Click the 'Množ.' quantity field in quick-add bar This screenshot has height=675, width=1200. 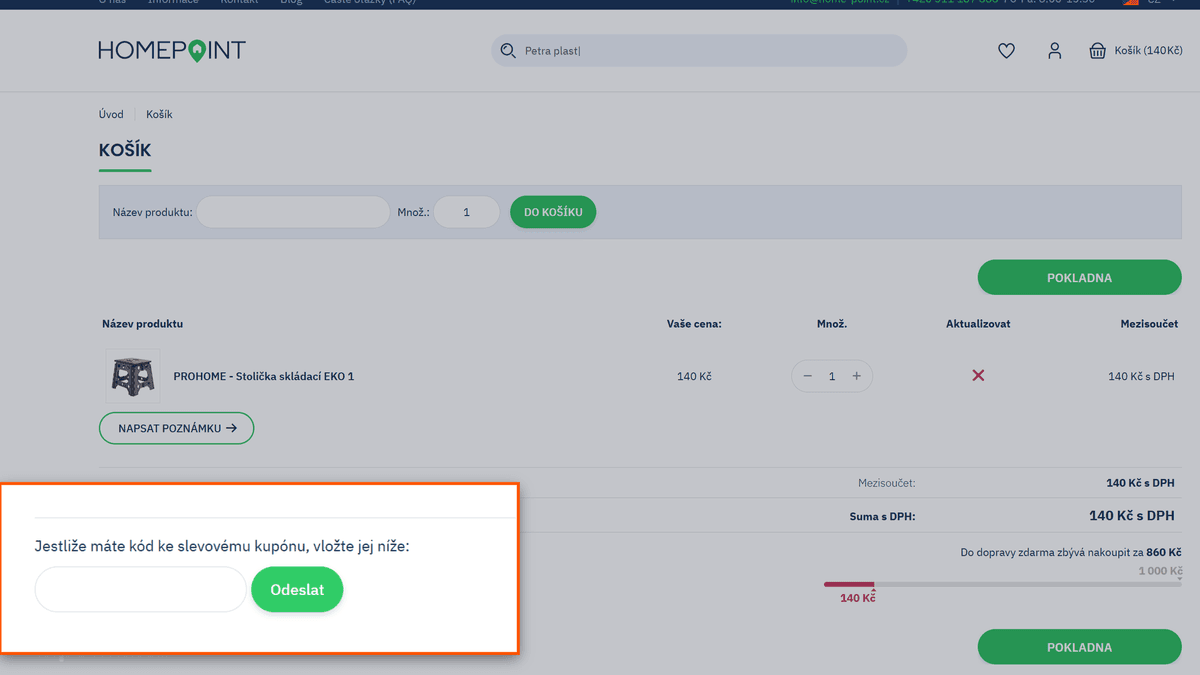466,212
